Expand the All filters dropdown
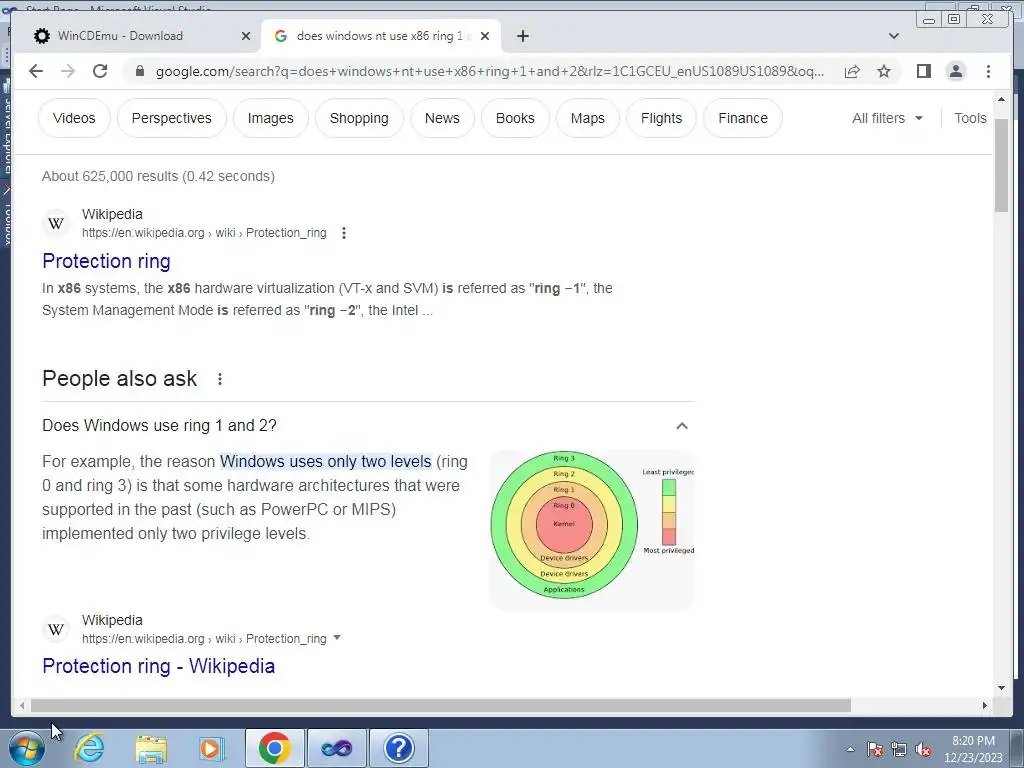This screenshot has height=768, width=1024. pos(888,118)
